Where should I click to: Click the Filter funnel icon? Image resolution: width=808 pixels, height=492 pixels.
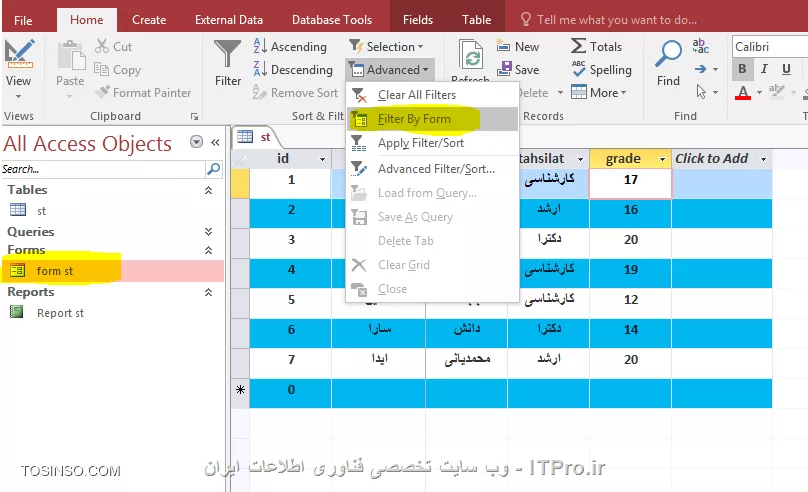click(x=227, y=55)
